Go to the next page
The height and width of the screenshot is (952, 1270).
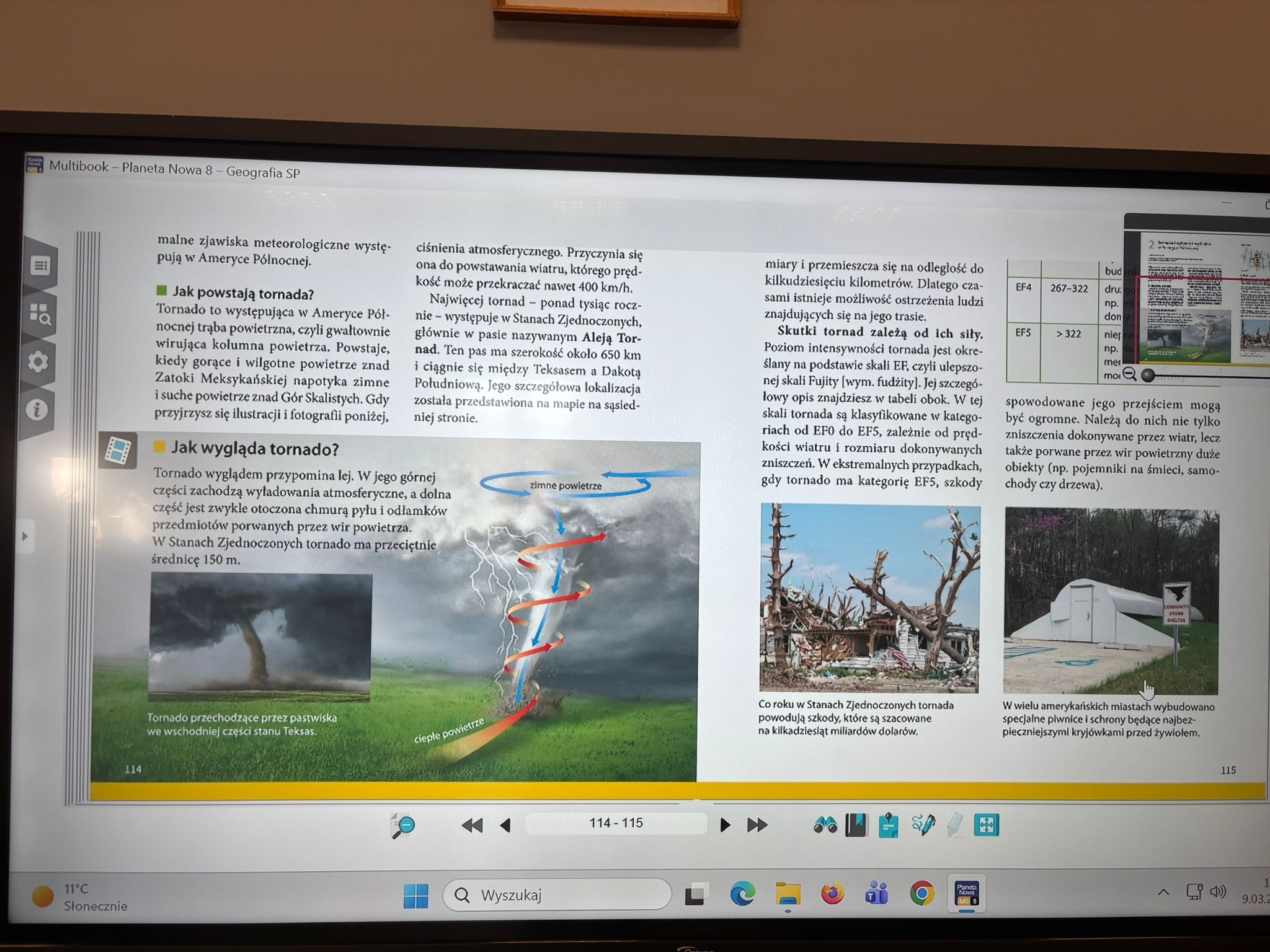click(x=724, y=825)
